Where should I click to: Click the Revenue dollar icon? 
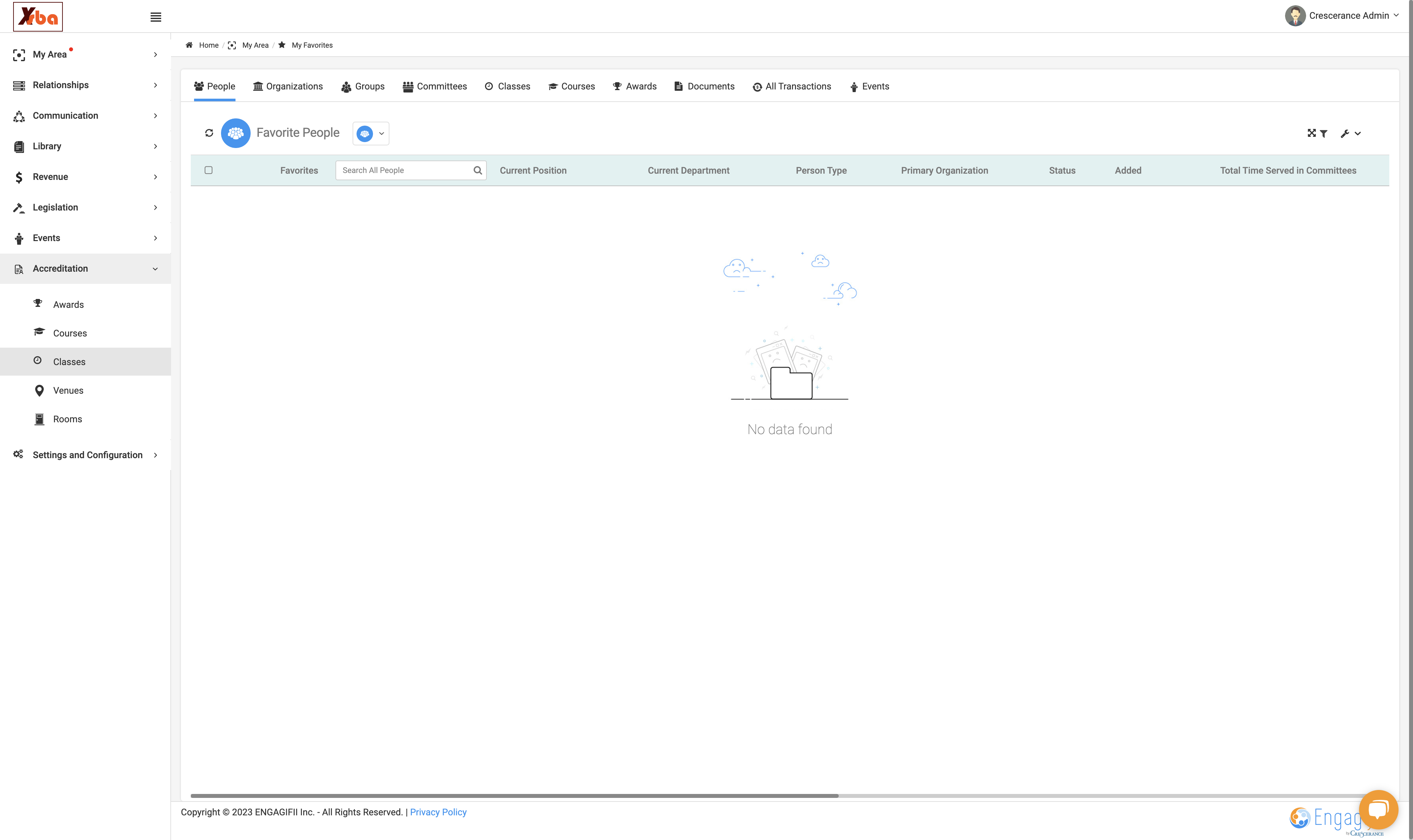click(x=19, y=177)
